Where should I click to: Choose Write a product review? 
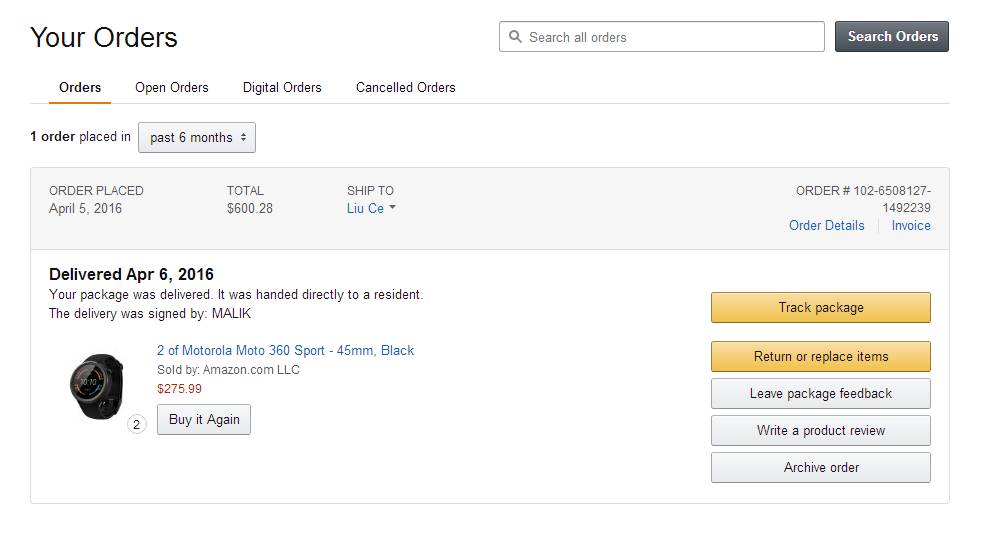click(820, 431)
